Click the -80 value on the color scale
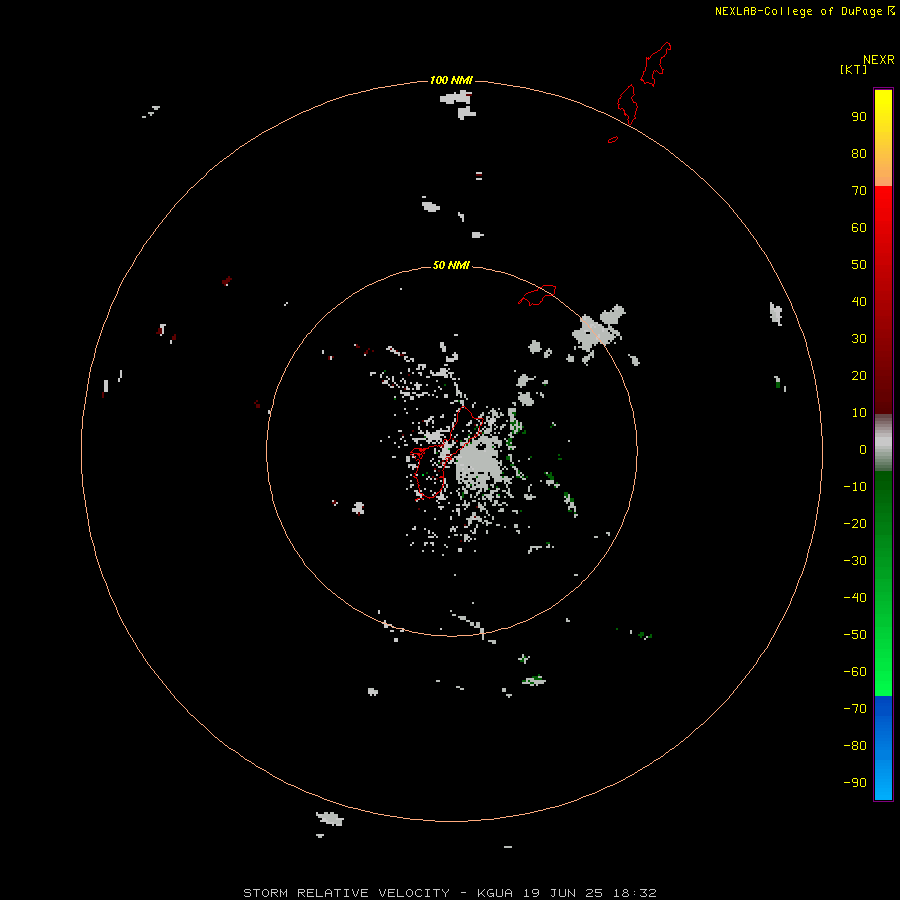Viewport: 900px width, 900px height. click(x=855, y=746)
